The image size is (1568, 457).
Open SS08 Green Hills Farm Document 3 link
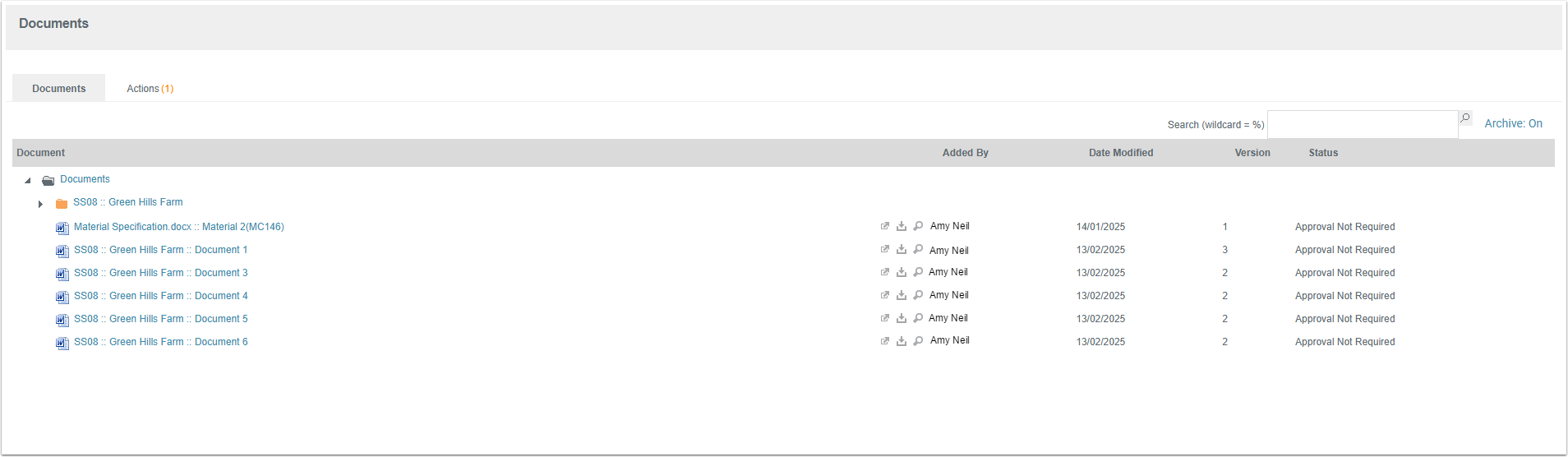point(160,273)
